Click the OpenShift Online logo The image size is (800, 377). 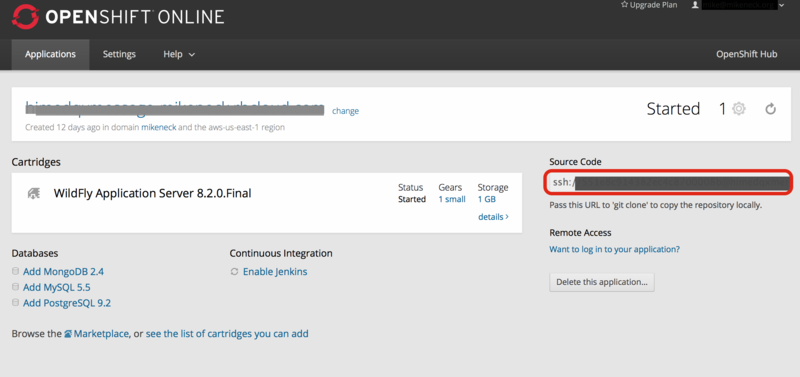click(118, 17)
